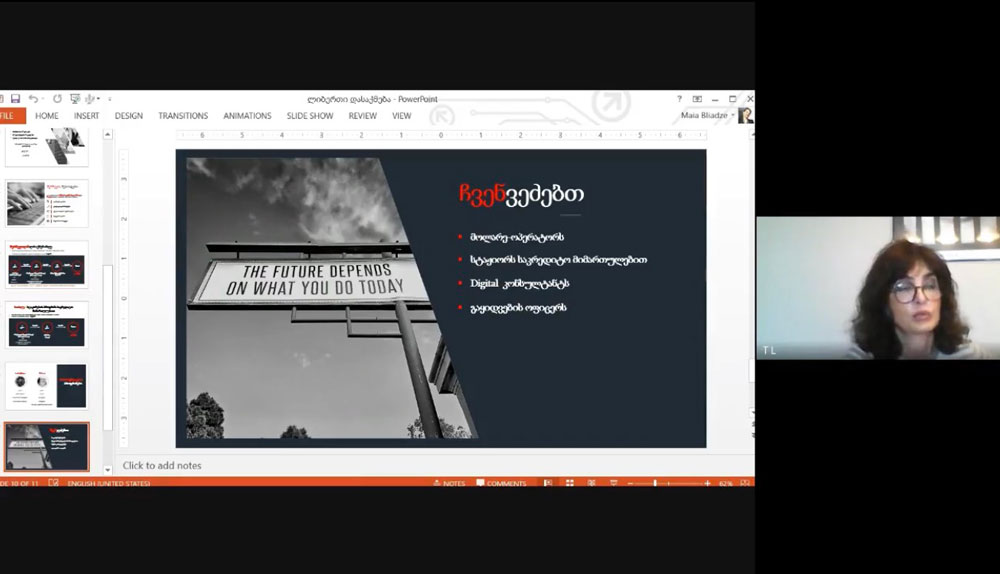Open Maia Bliadze account dropdown

pyautogui.click(x=734, y=116)
